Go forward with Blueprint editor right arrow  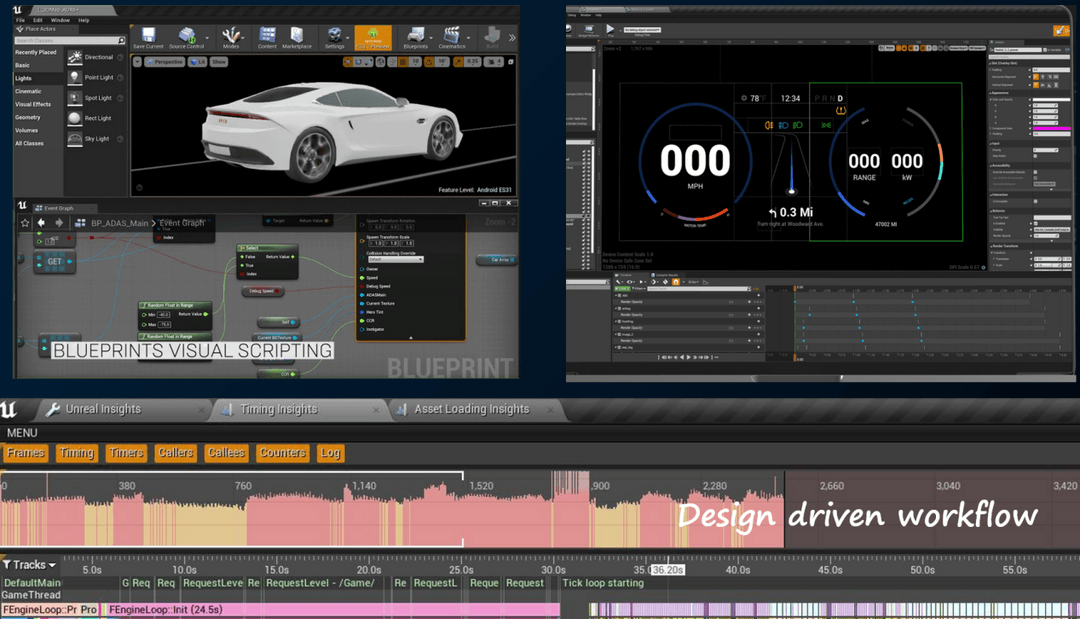pos(59,223)
